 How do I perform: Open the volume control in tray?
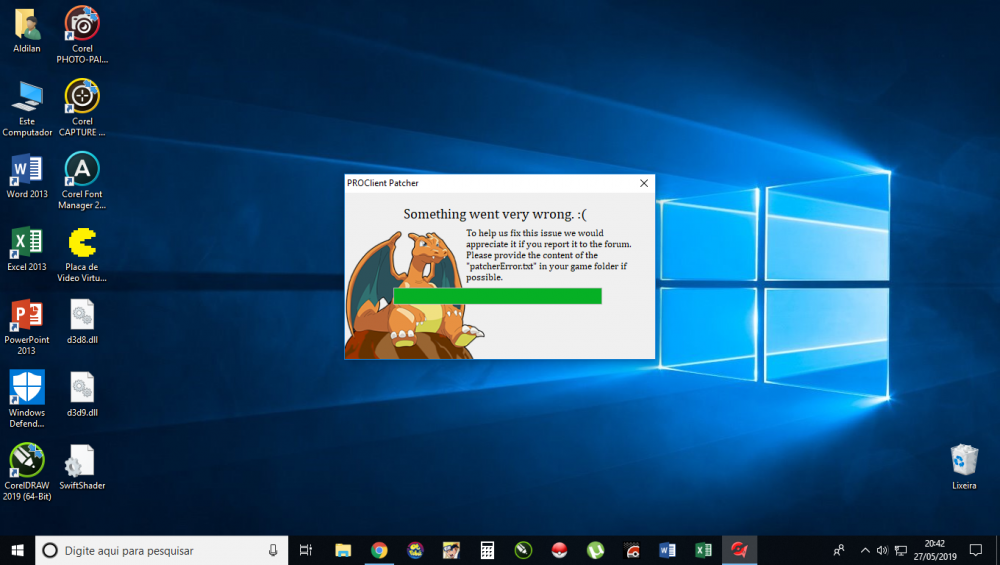[882, 550]
